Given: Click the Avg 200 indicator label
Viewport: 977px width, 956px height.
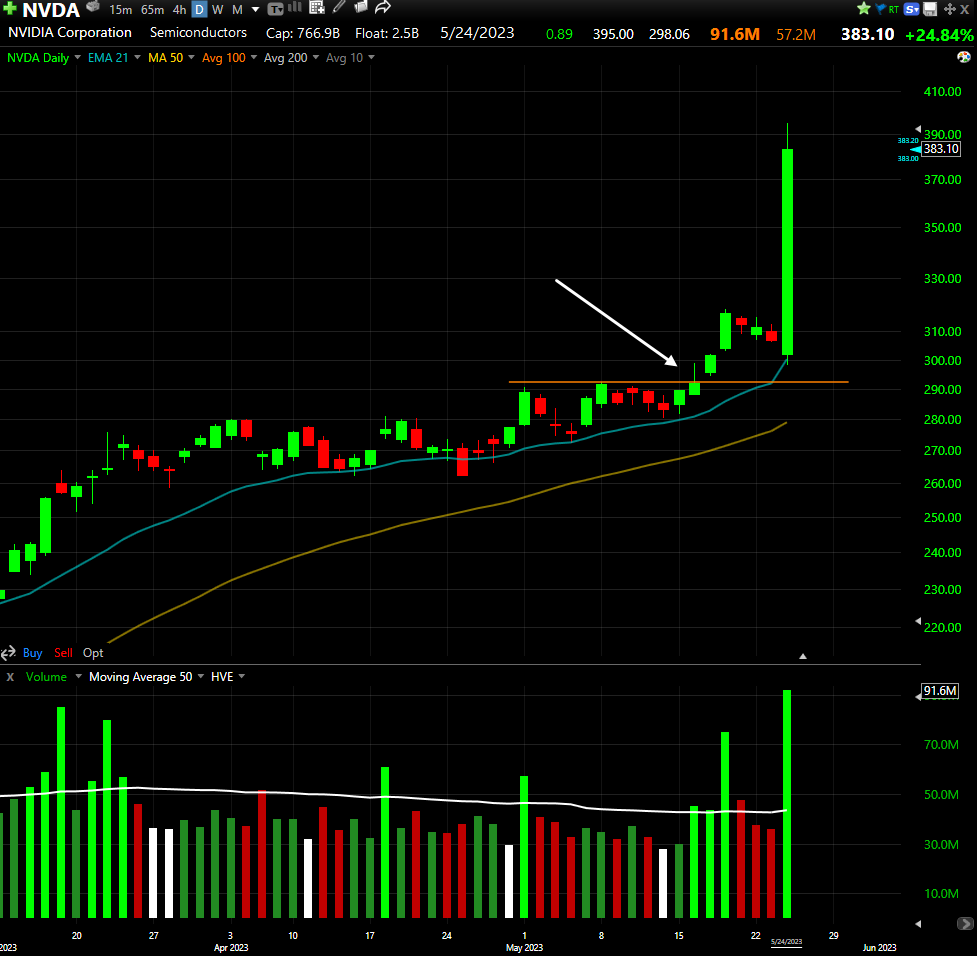Looking at the screenshot, I should pyautogui.click(x=285, y=58).
